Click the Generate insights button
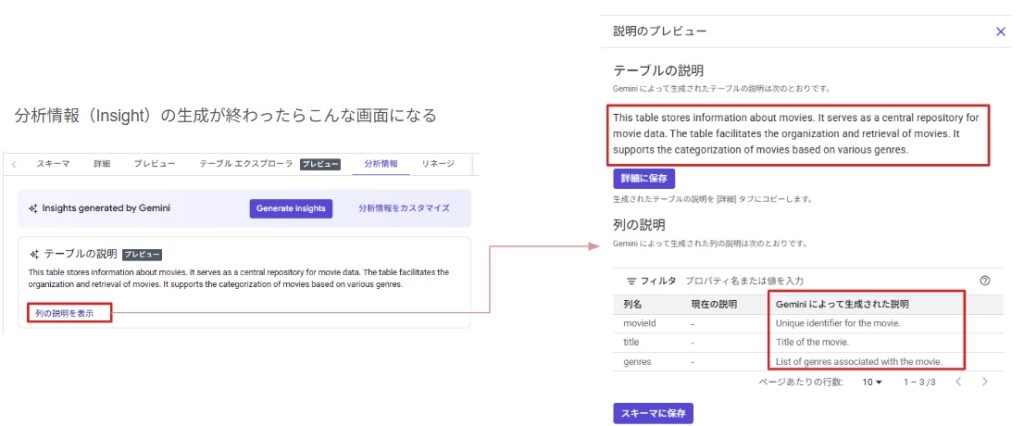The image size is (1024, 426). pos(291,208)
